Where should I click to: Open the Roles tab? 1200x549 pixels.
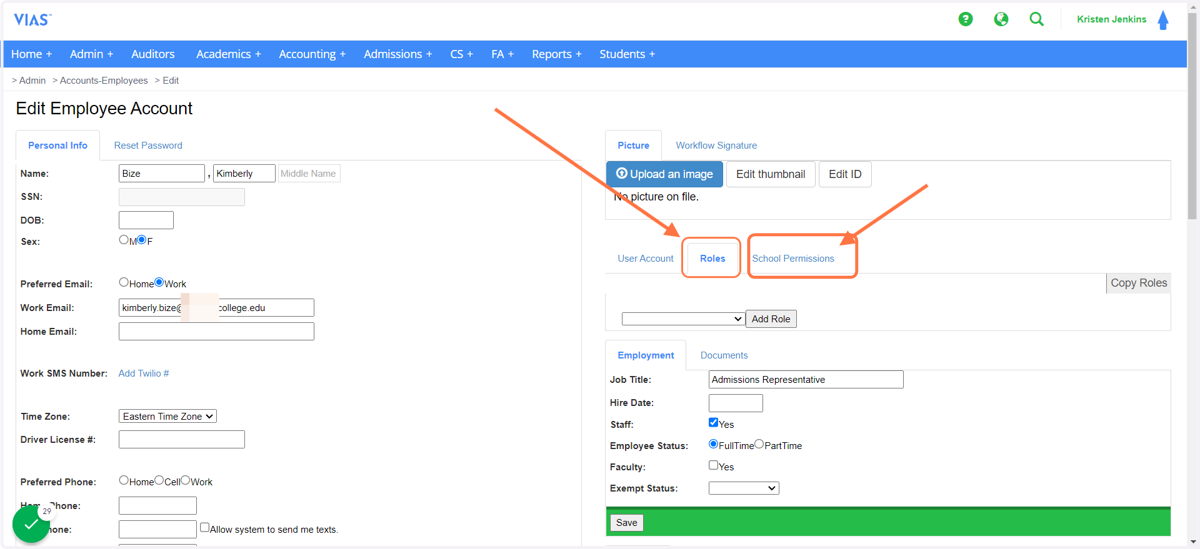713,258
